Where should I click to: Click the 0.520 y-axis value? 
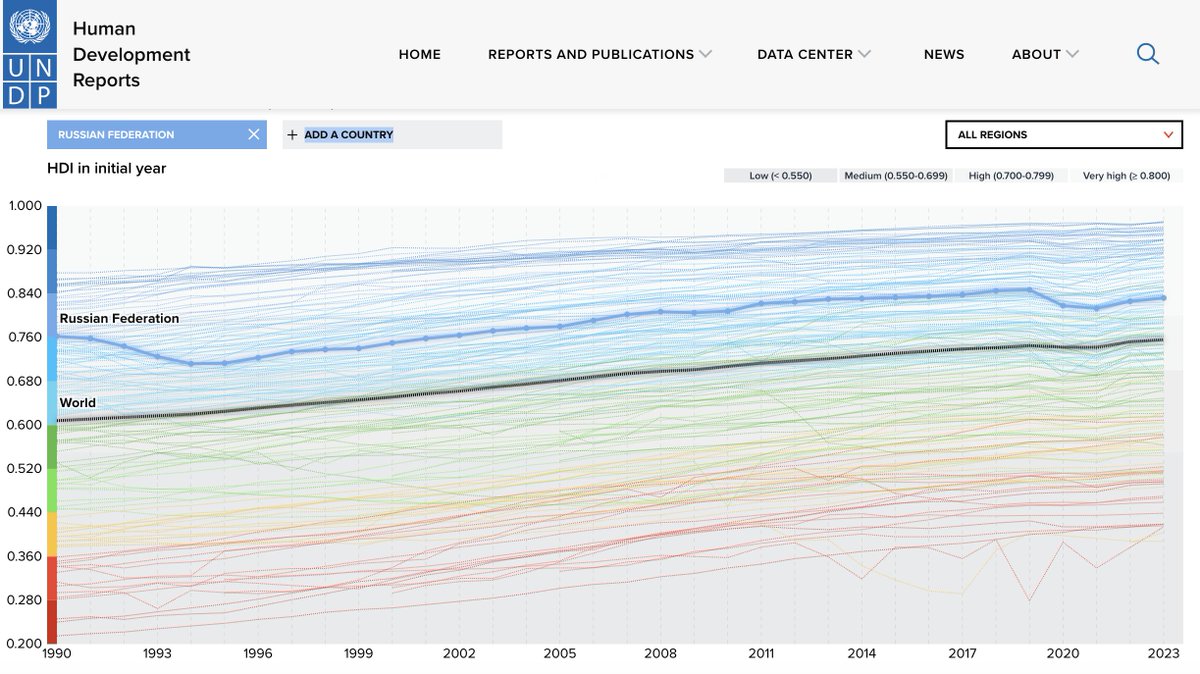pyautogui.click(x=24, y=469)
